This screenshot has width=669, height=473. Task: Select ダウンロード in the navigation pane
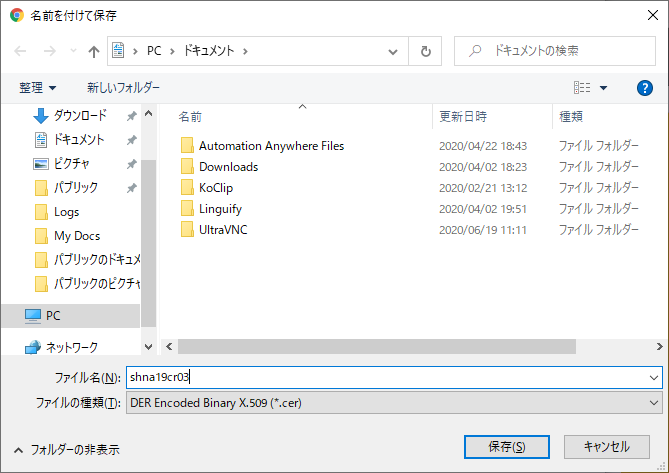click(x=80, y=115)
